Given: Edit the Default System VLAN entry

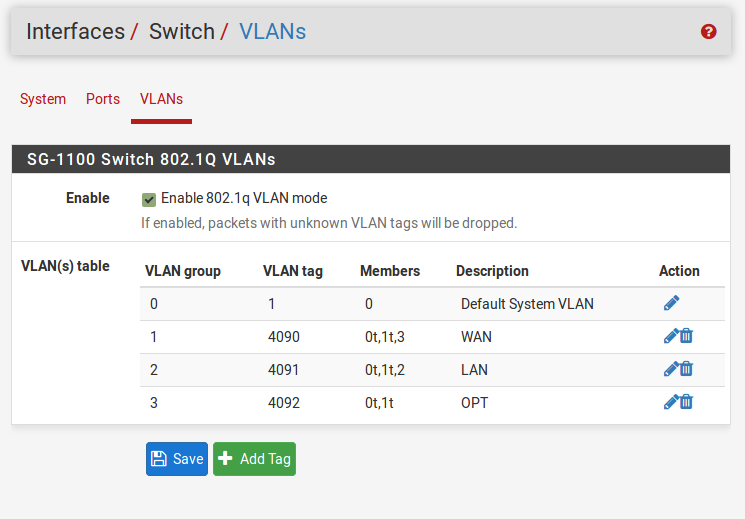Looking at the screenshot, I should 671,303.
